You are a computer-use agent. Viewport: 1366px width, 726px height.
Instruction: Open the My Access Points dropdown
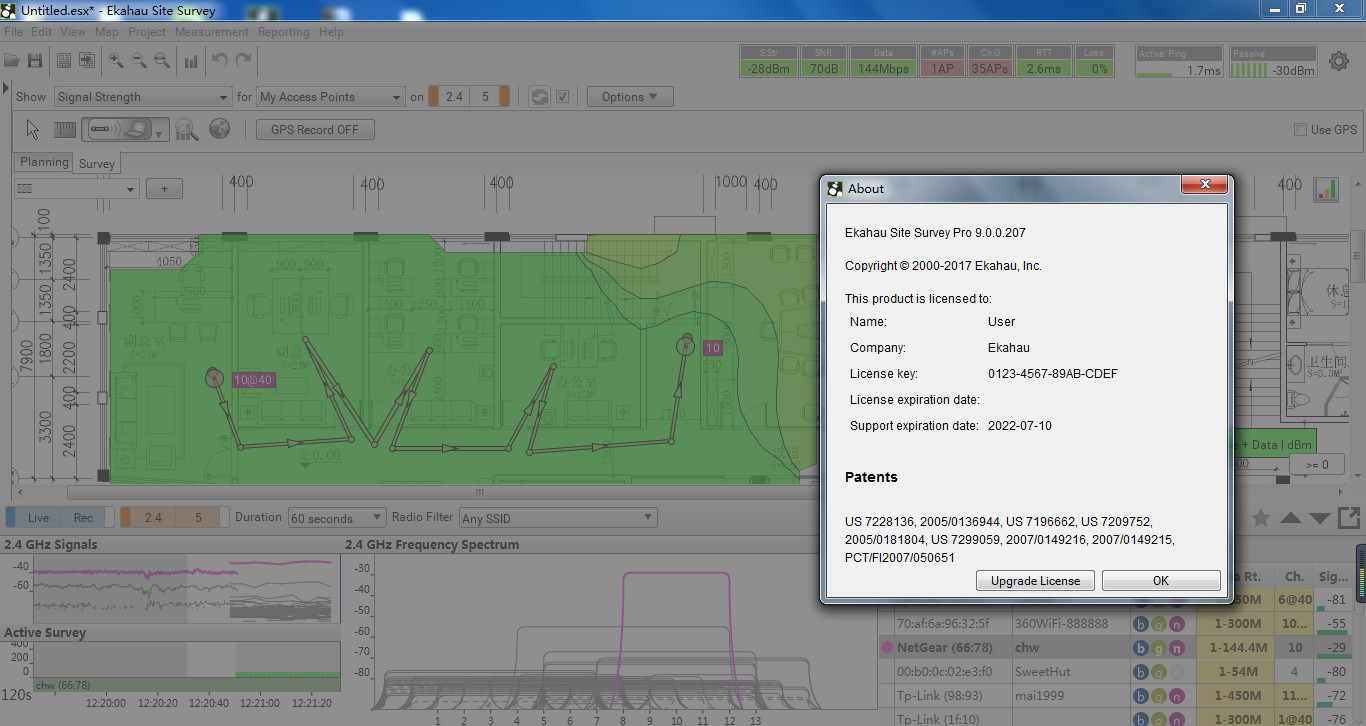pyautogui.click(x=330, y=97)
